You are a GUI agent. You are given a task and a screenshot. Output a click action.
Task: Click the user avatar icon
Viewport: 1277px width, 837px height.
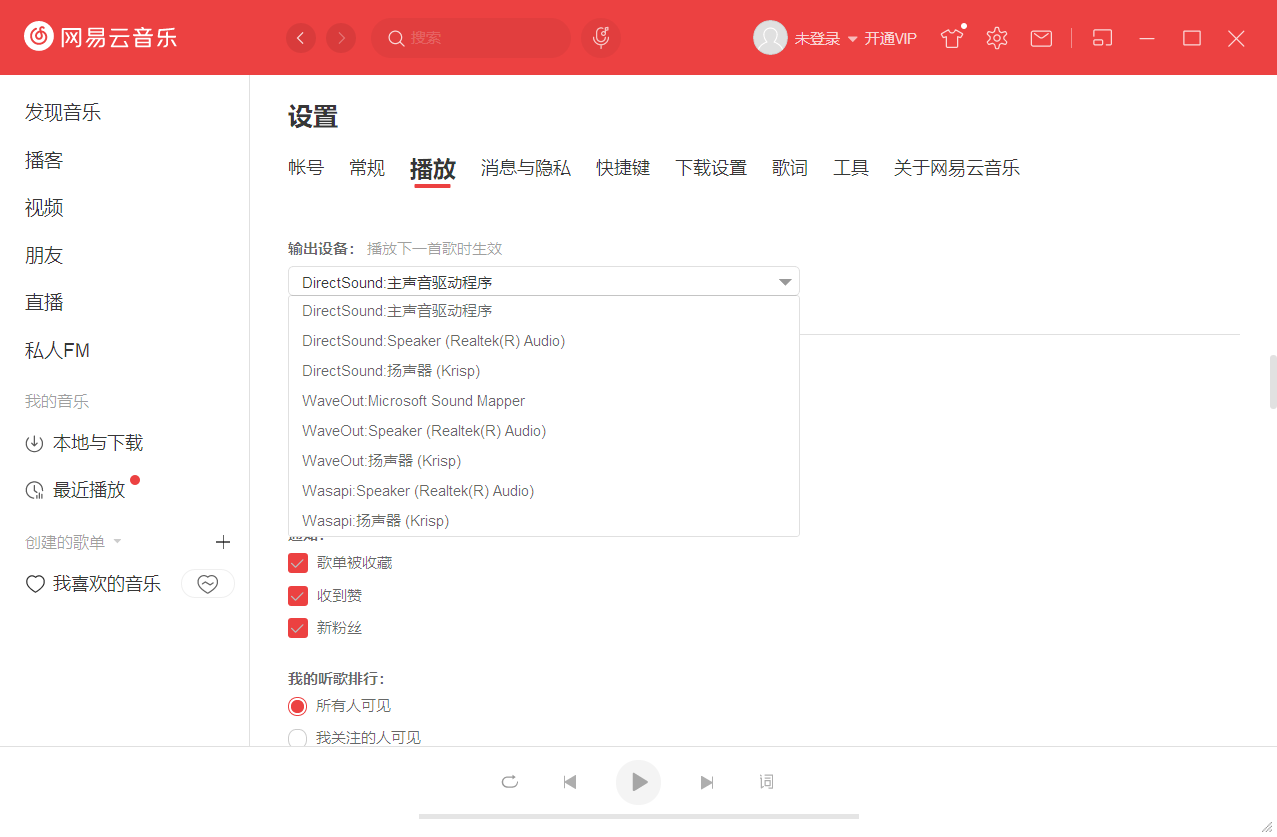click(770, 38)
